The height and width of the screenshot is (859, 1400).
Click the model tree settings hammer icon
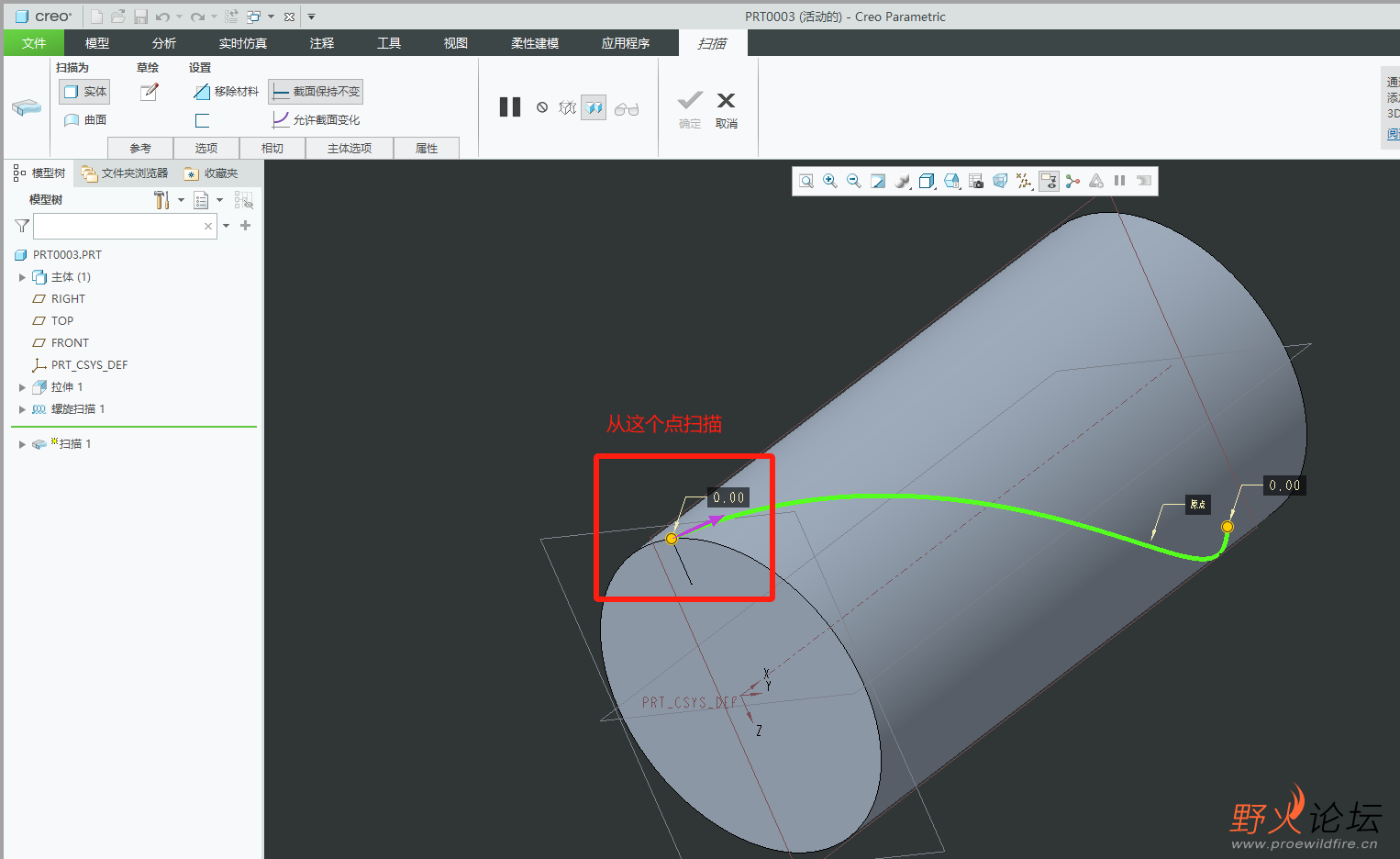[161, 200]
